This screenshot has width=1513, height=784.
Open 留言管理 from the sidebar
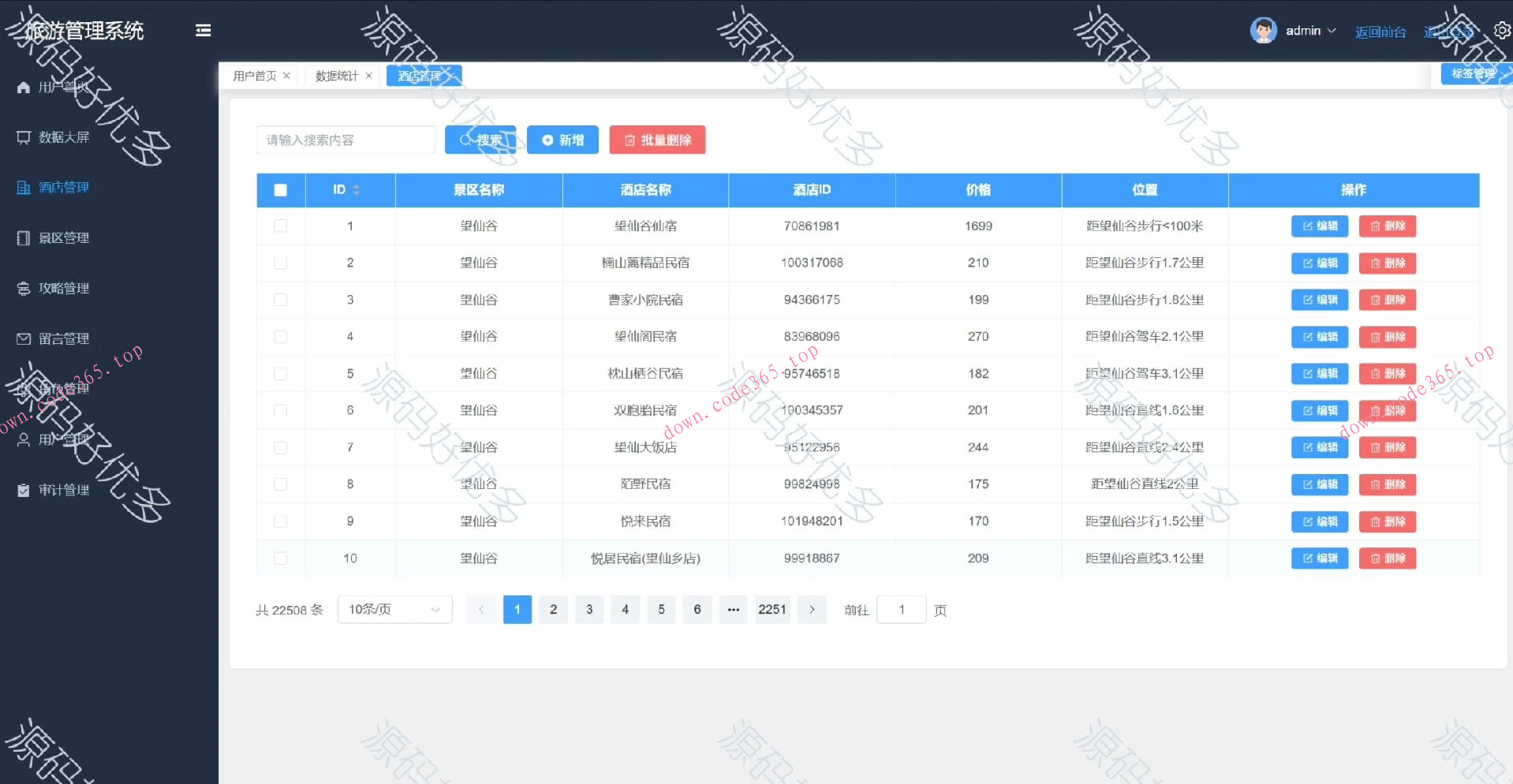click(63, 338)
